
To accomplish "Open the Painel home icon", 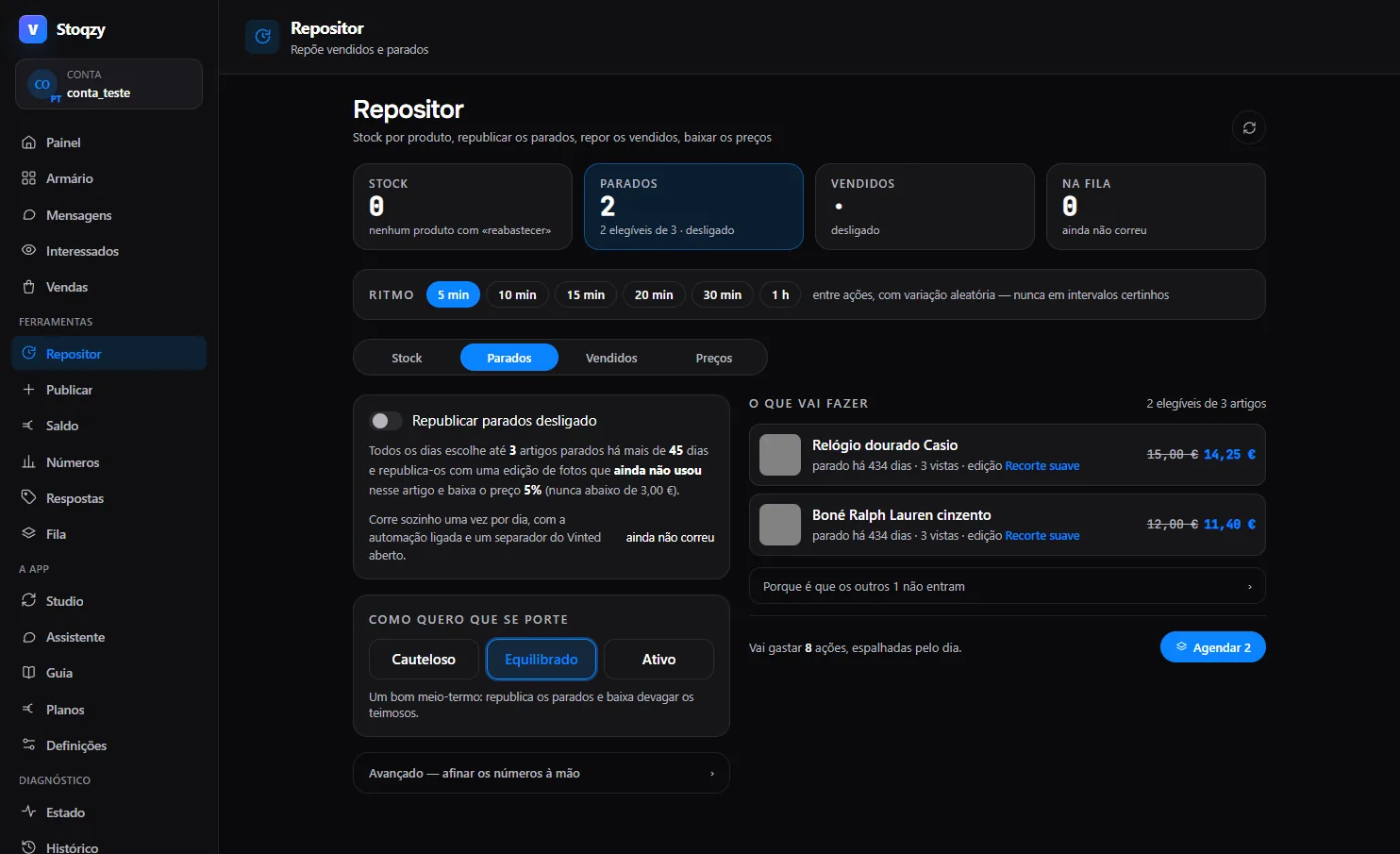I will tap(28, 142).
